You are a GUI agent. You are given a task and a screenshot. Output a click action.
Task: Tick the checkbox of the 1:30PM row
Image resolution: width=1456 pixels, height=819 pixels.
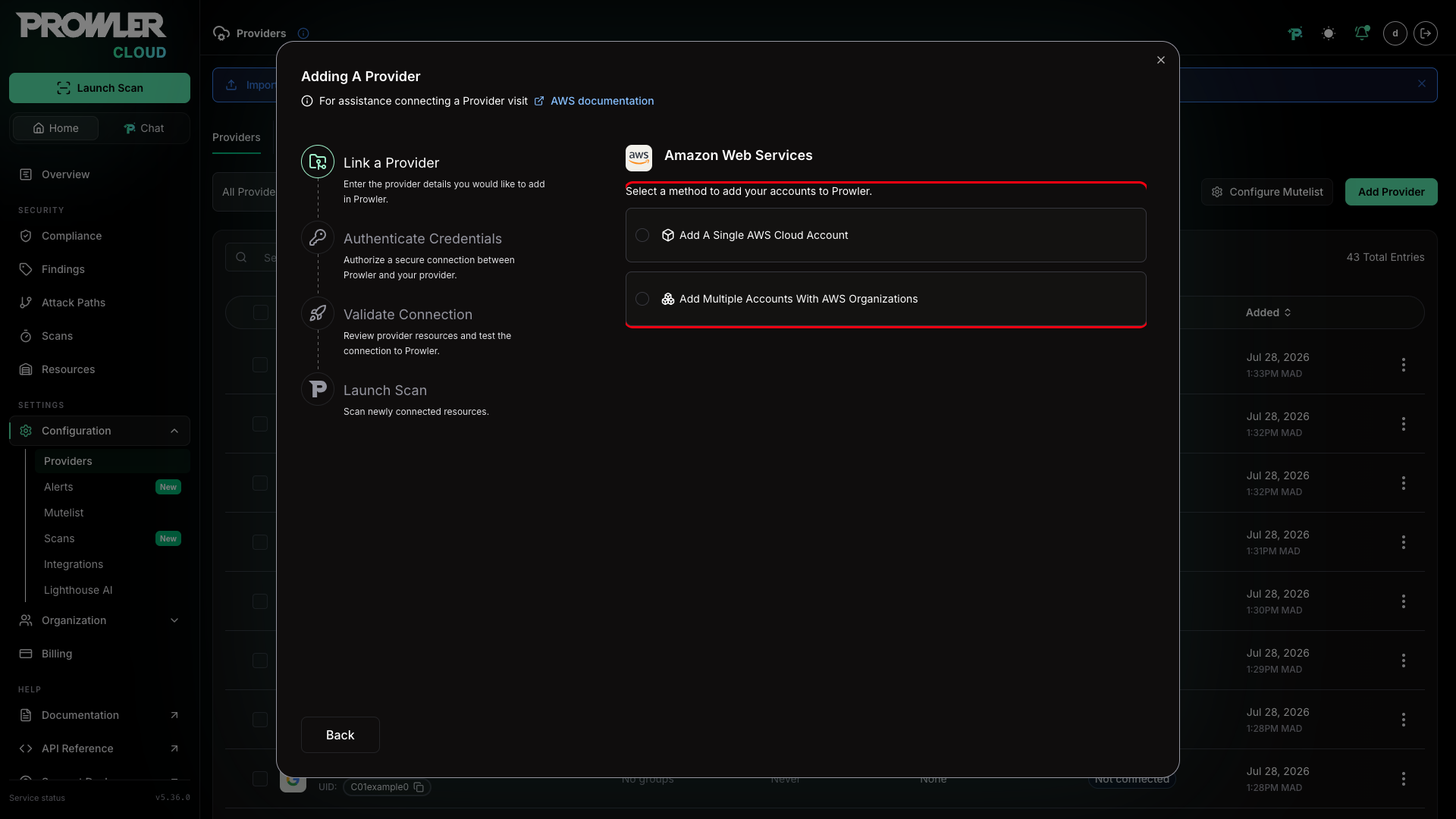click(260, 601)
